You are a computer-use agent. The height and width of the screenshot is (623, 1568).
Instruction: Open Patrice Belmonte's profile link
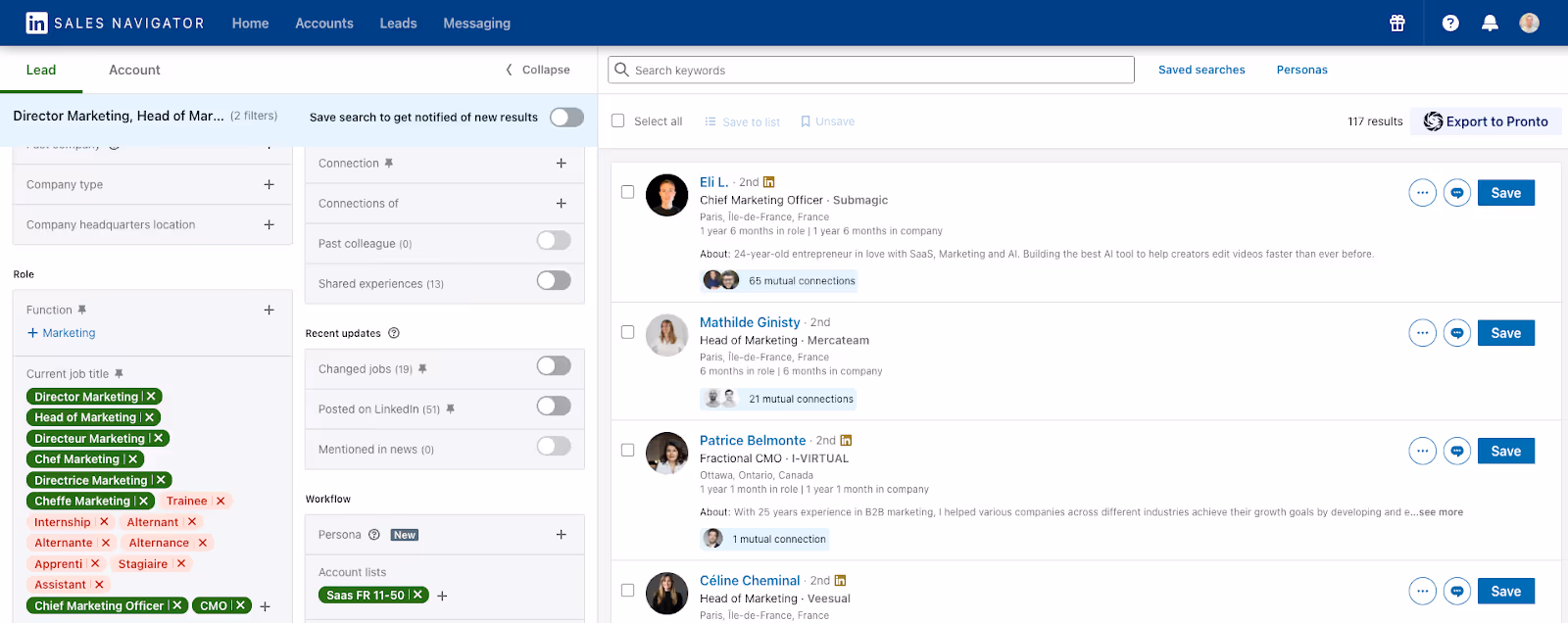753,440
